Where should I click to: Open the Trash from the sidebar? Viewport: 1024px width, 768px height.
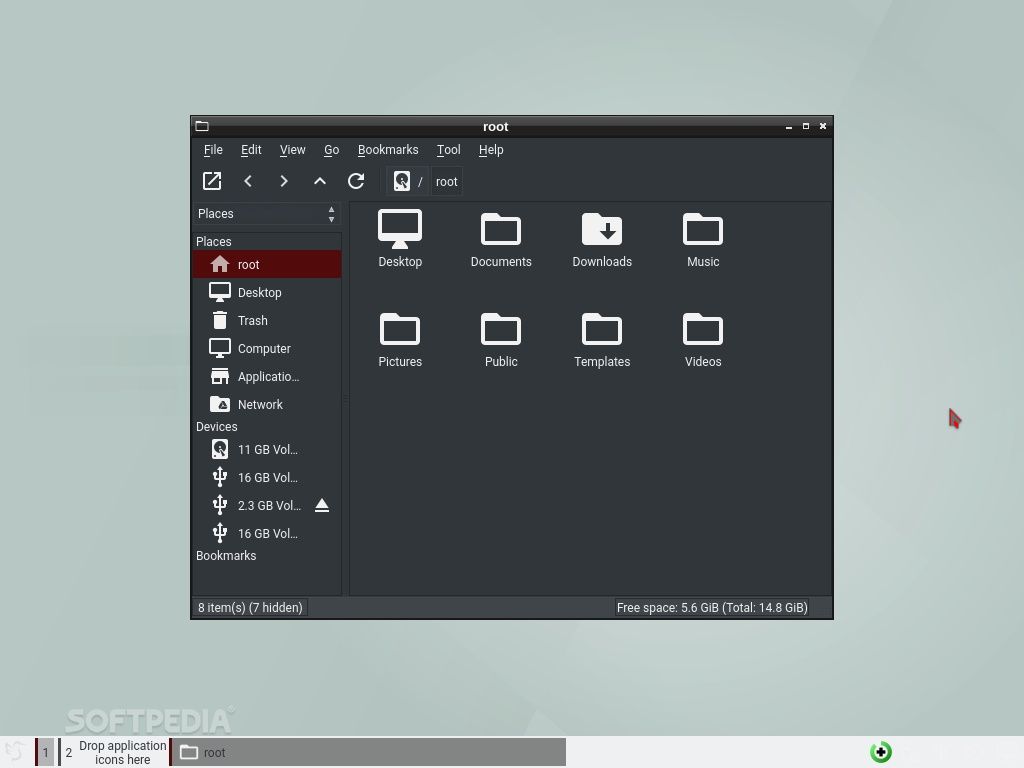coord(252,320)
